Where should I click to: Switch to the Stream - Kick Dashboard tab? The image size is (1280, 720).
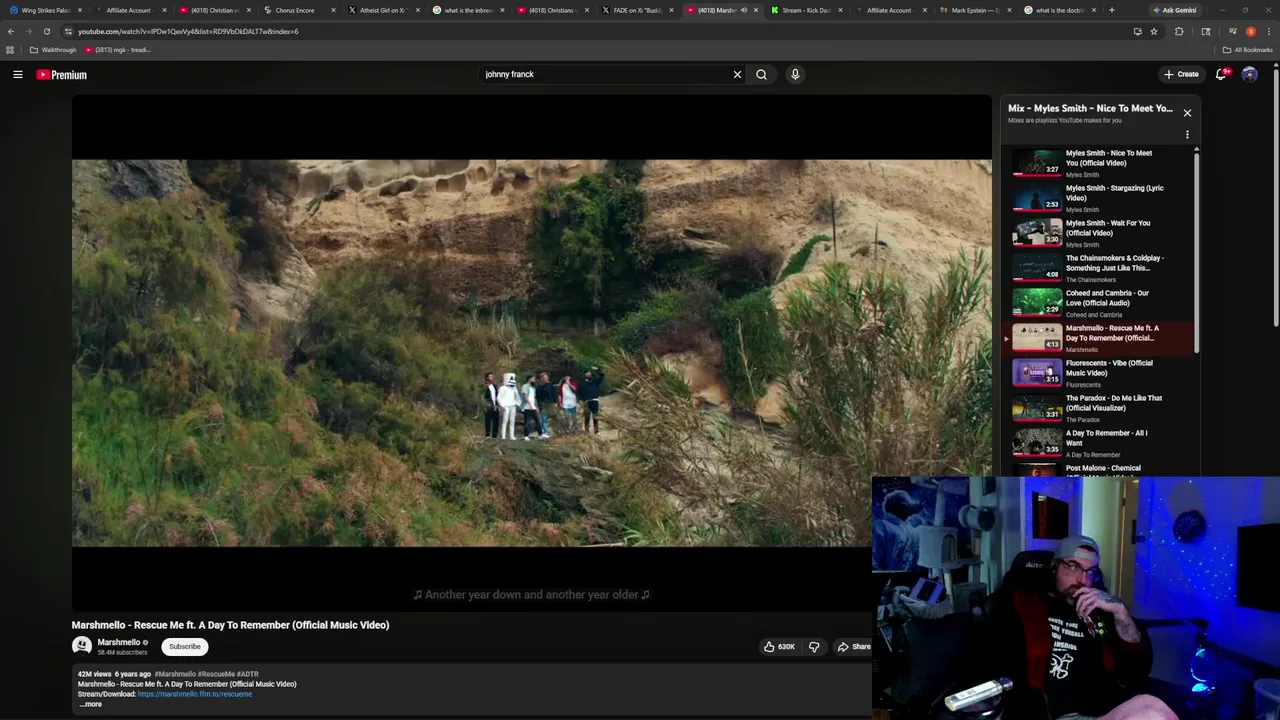tap(806, 10)
